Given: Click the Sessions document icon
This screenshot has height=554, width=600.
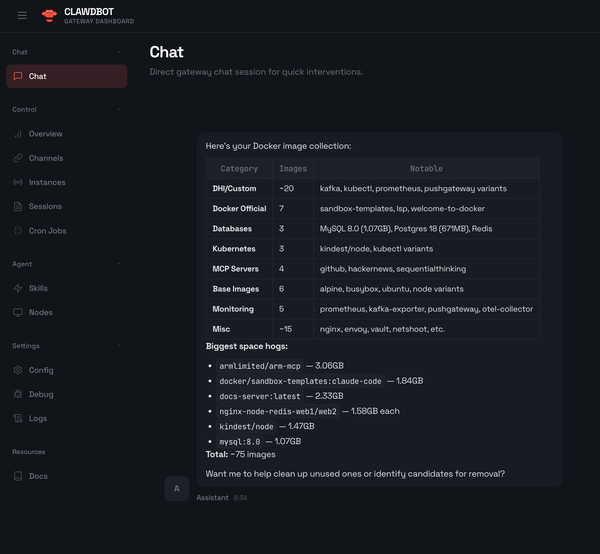Looking at the screenshot, I should point(18,206).
